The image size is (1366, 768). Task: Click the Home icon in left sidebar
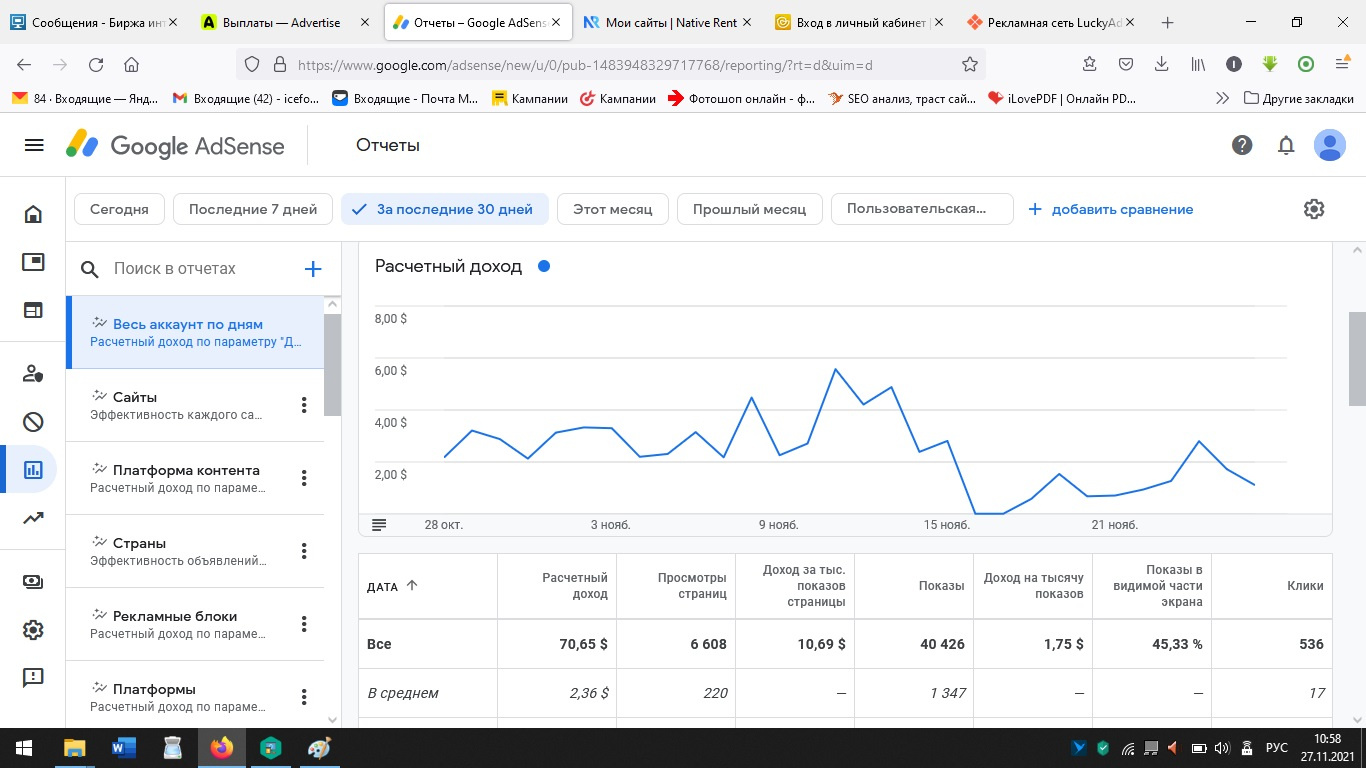tap(33, 214)
